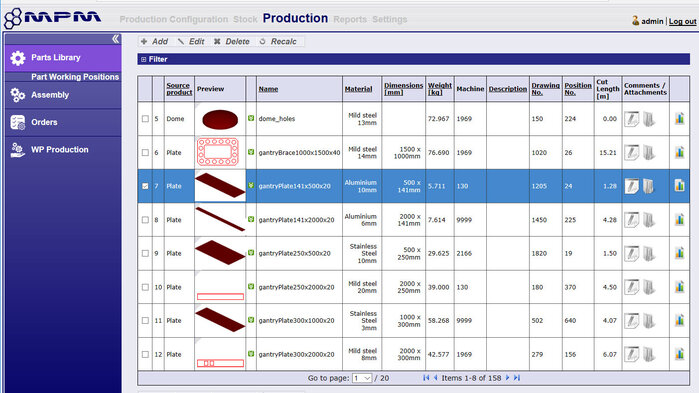Click green status icon beside dome_holes

tap(251, 118)
